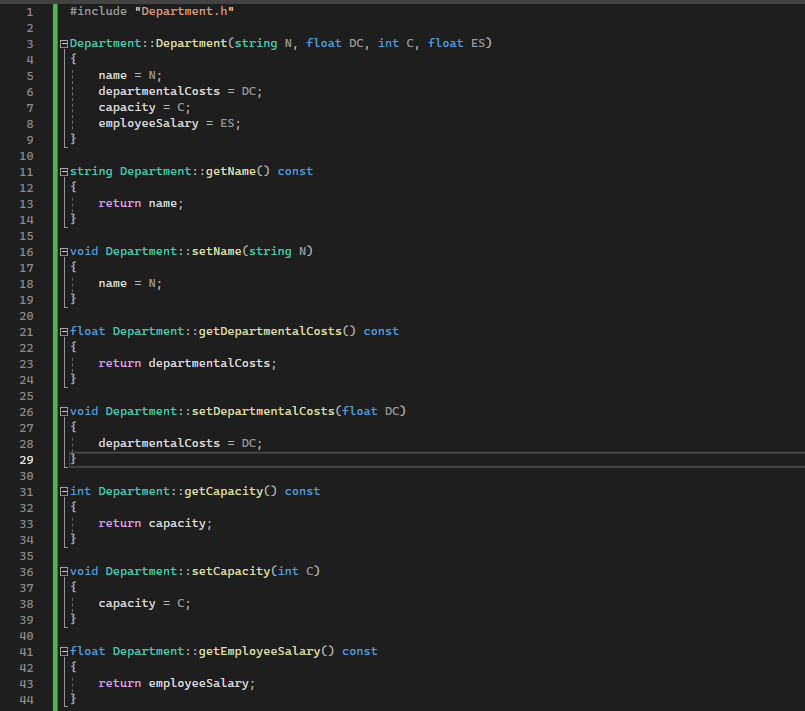
Task: Click line number 36 in the gutter
Action: tap(26, 572)
